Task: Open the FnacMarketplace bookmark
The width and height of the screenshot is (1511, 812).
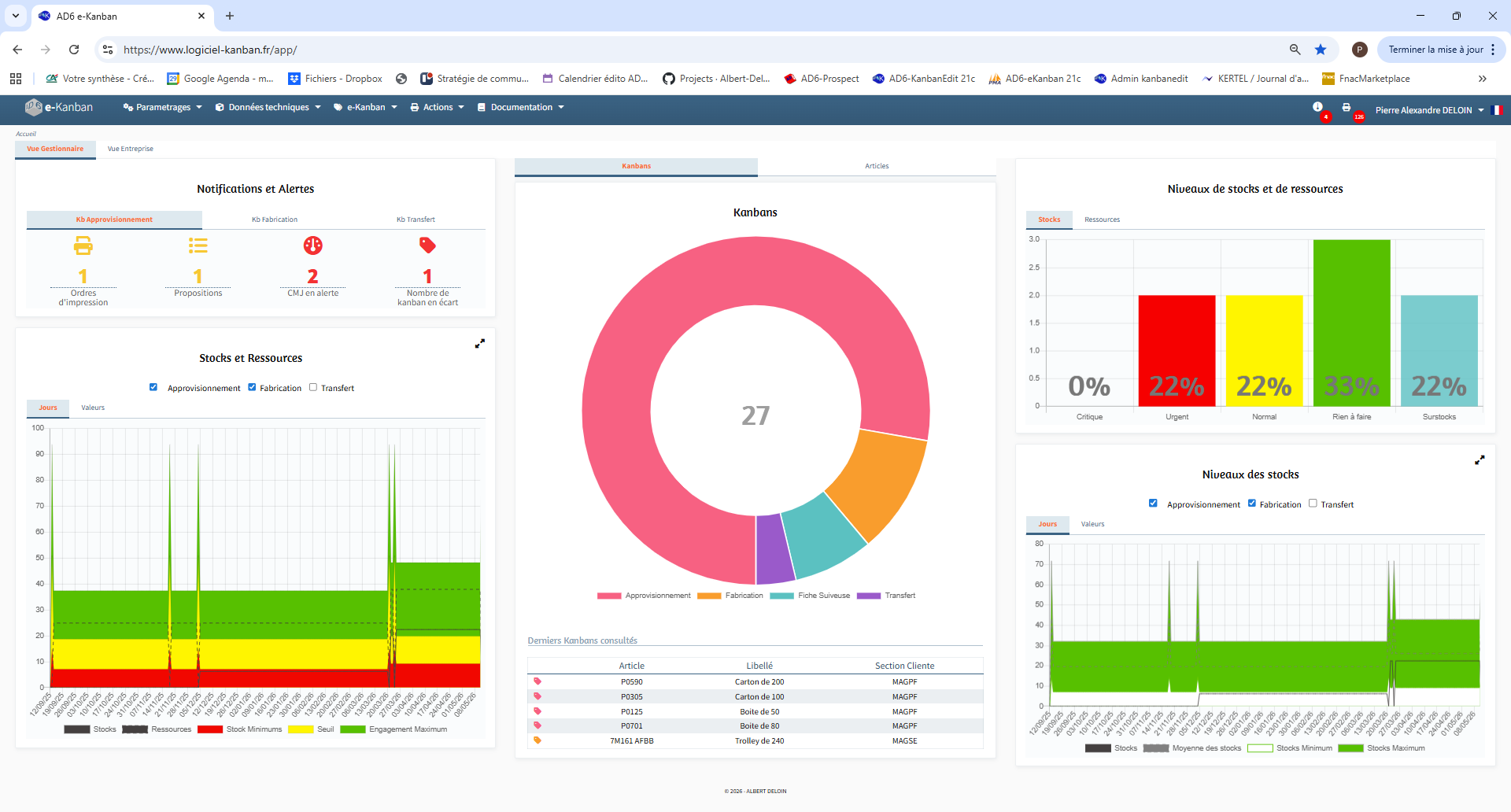Action: click(x=1365, y=79)
